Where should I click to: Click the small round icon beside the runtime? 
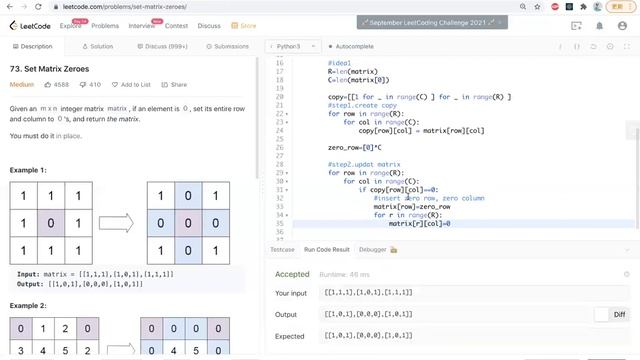click(x=627, y=275)
